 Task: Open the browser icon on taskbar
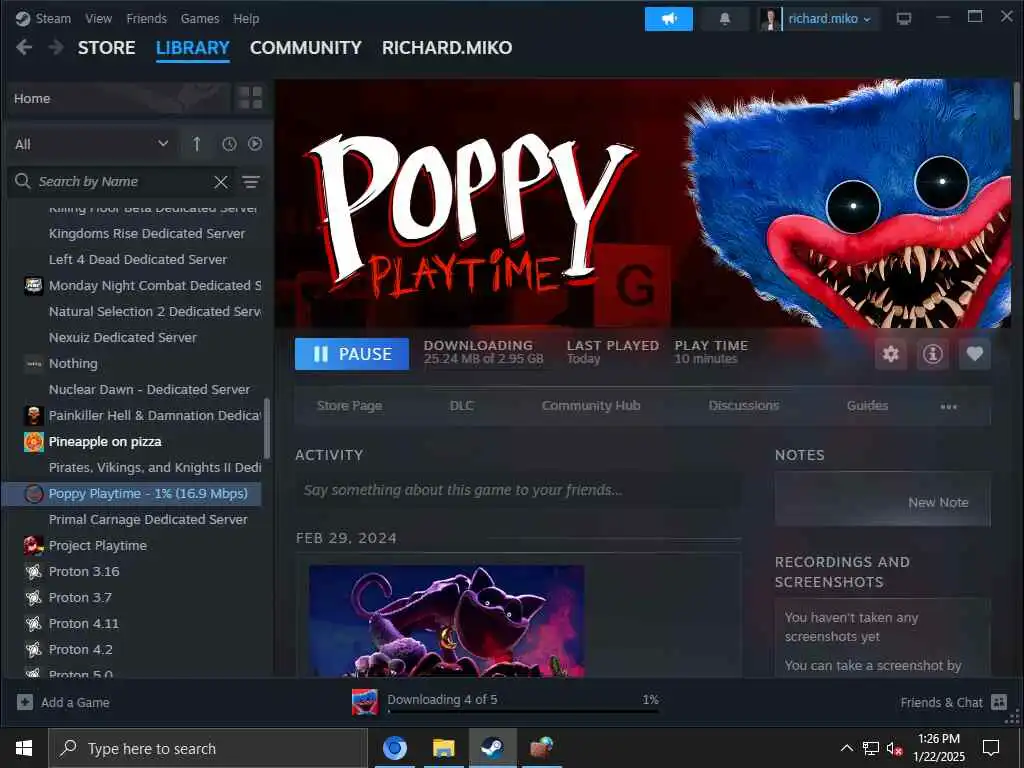(394, 748)
